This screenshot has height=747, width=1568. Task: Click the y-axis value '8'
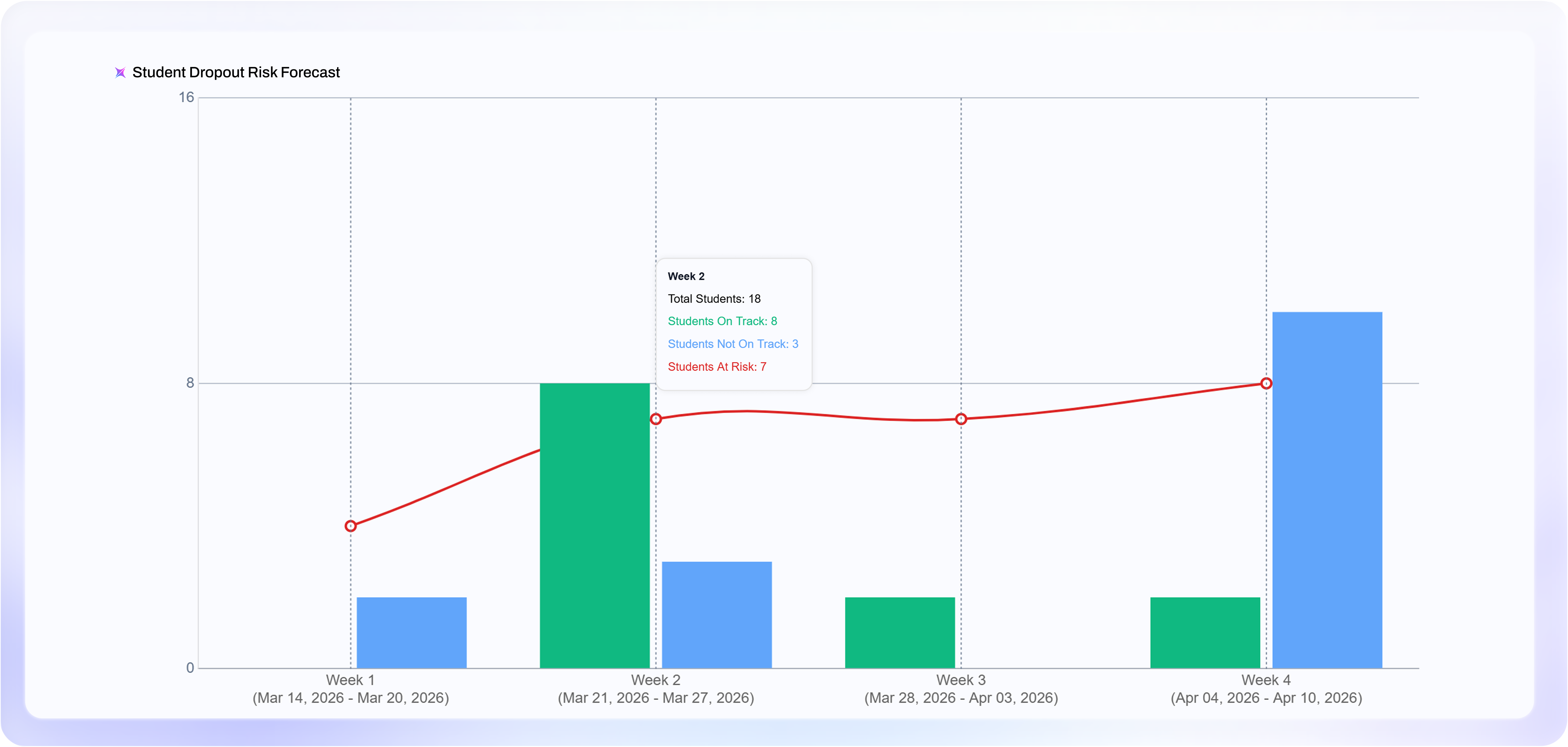190,383
